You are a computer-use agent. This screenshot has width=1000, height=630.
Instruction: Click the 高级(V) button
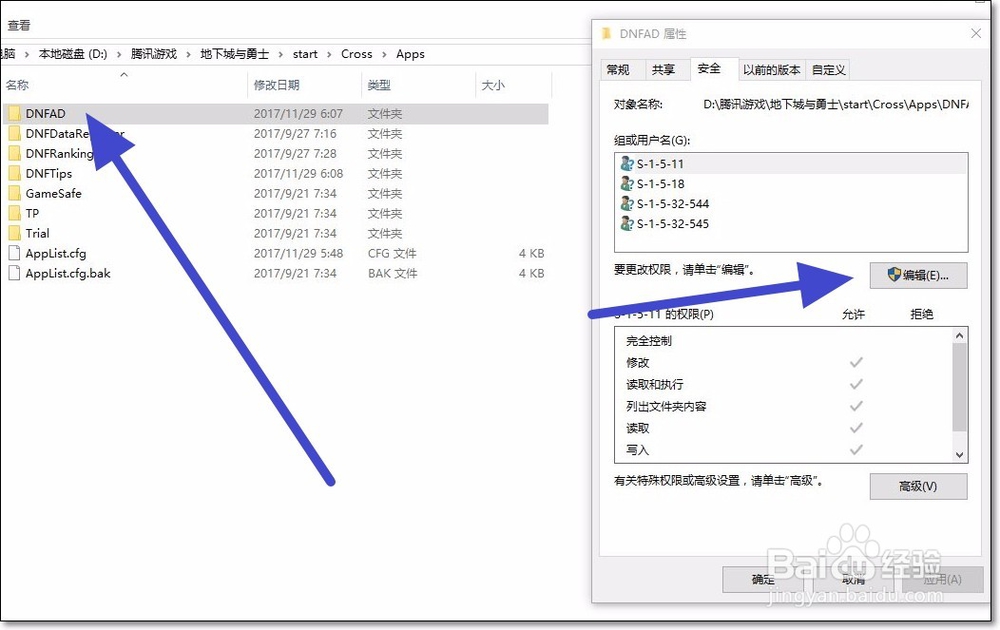(x=918, y=487)
